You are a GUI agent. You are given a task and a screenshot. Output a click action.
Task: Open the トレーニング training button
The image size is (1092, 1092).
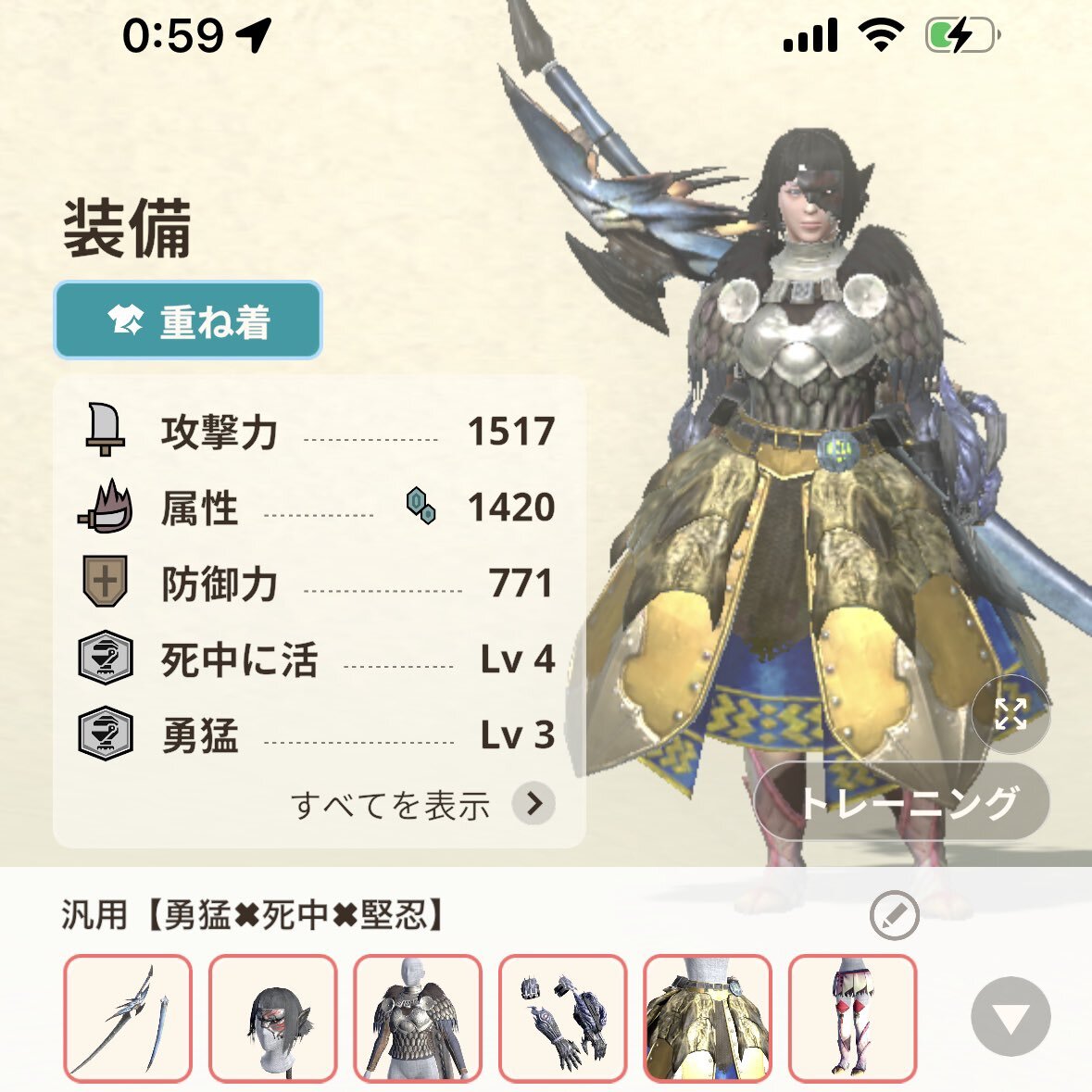point(901,801)
